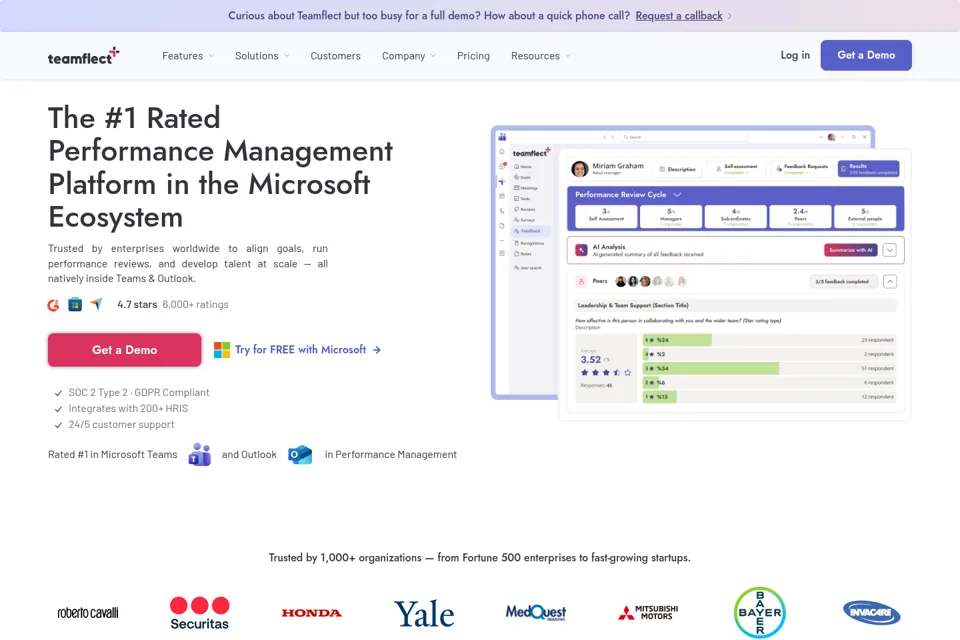Select the Description tab in preview
Image resolution: width=960 pixels, height=640 pixels.
point(677,169)
